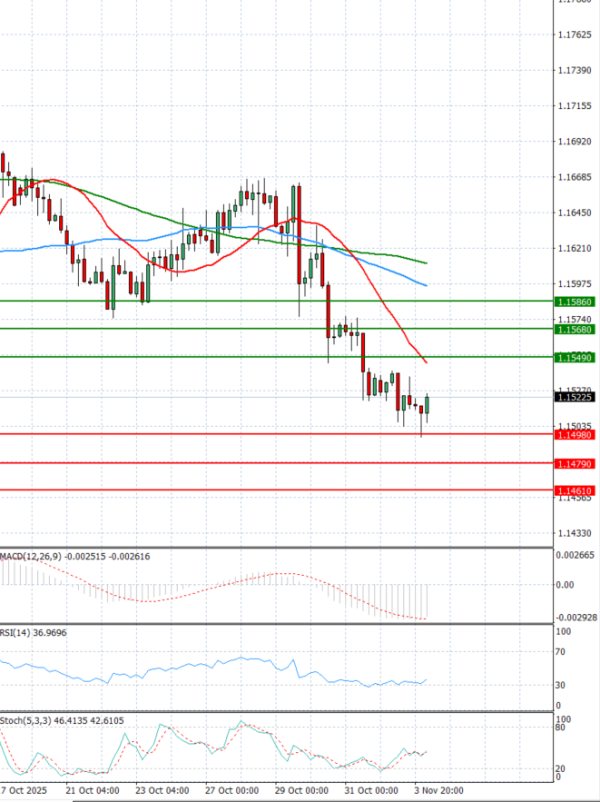Click the 21 Oct 04:00 time label
Viewport: 600px width, 802px height.
point(91,790)
